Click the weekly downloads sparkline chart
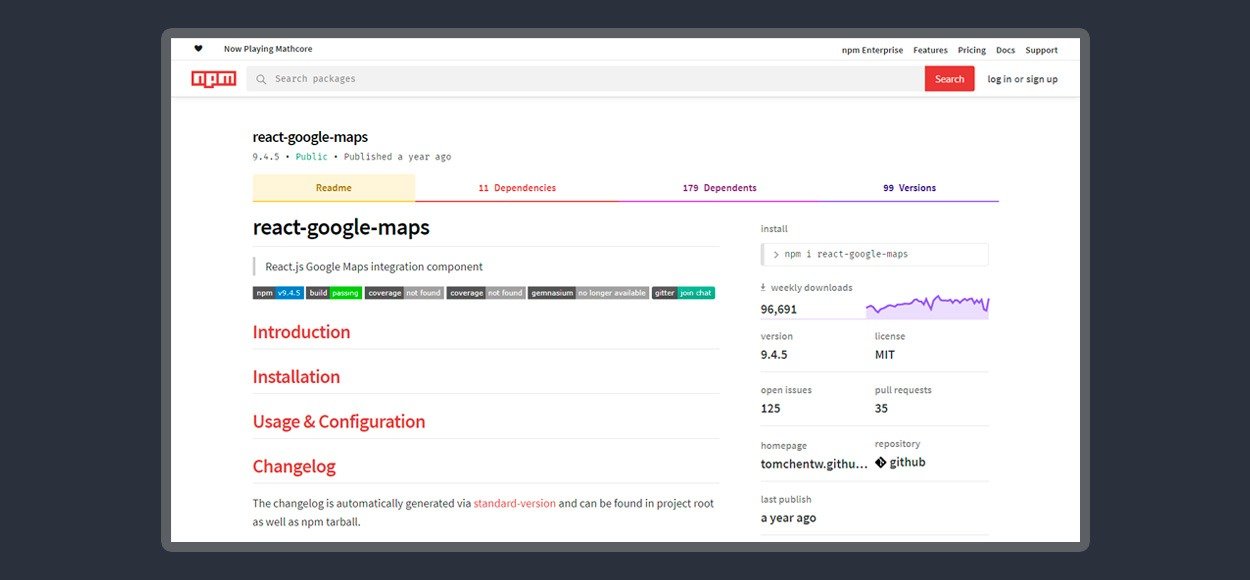The image size is (1250, 580). [x=927, y=305]
